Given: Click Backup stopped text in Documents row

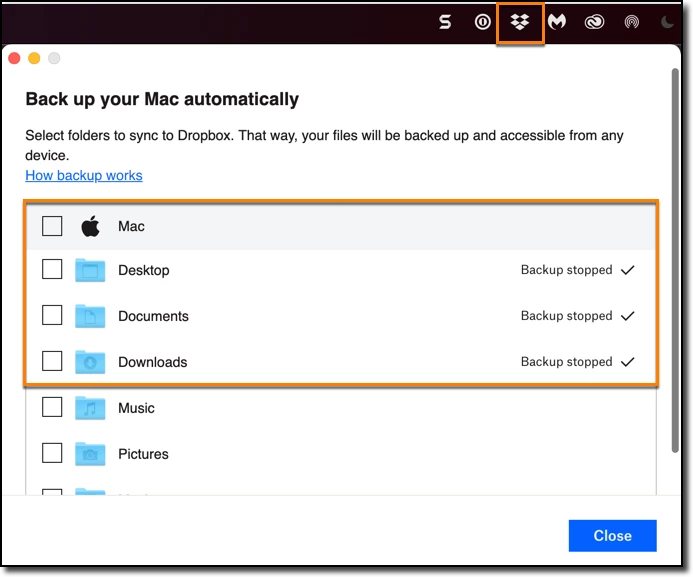Looking at the screenshot, I should 567,316.
